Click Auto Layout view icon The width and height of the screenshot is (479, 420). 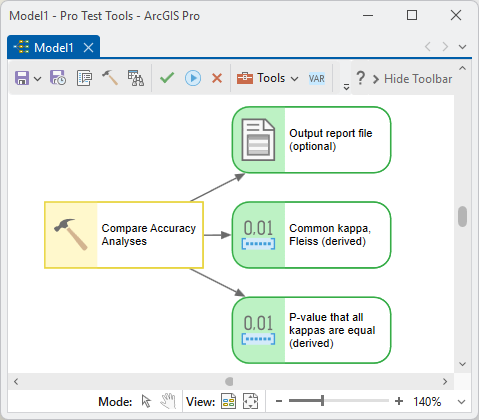point(229,401)
